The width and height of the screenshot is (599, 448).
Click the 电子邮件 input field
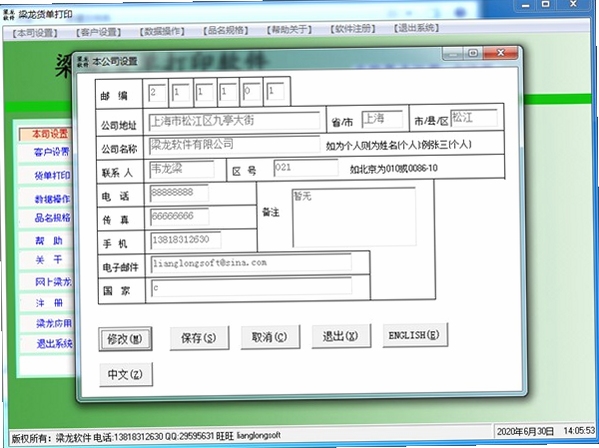pos(251,263)
